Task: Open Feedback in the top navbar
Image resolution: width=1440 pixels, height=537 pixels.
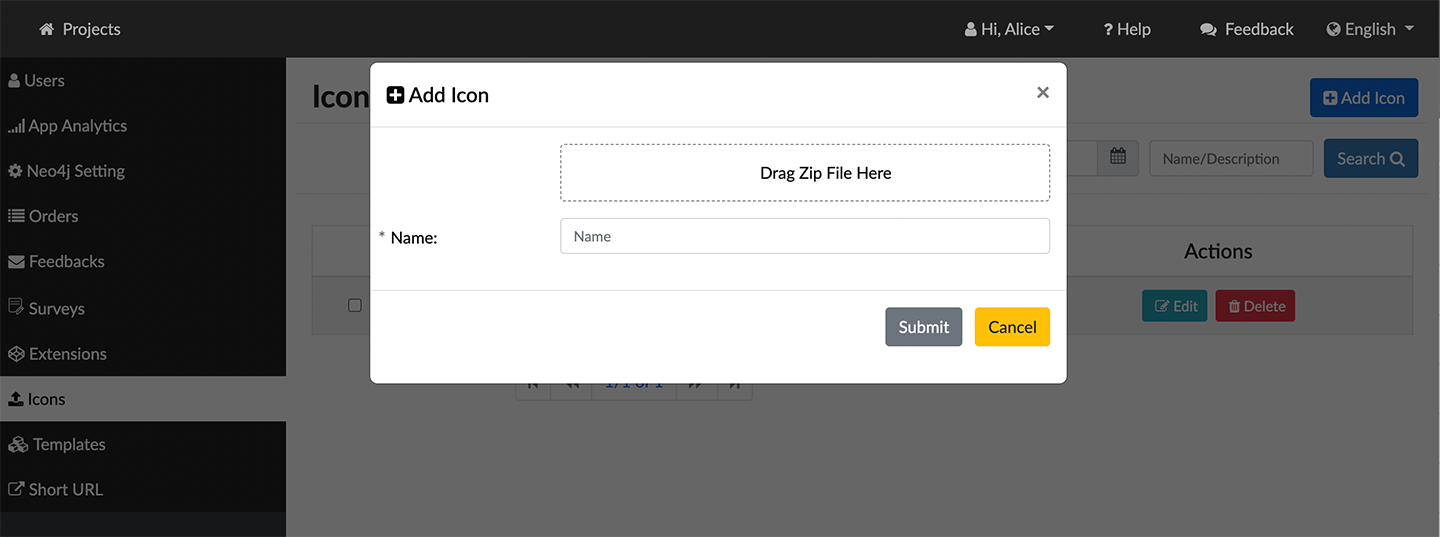Action: click(x=1247, y=29)
